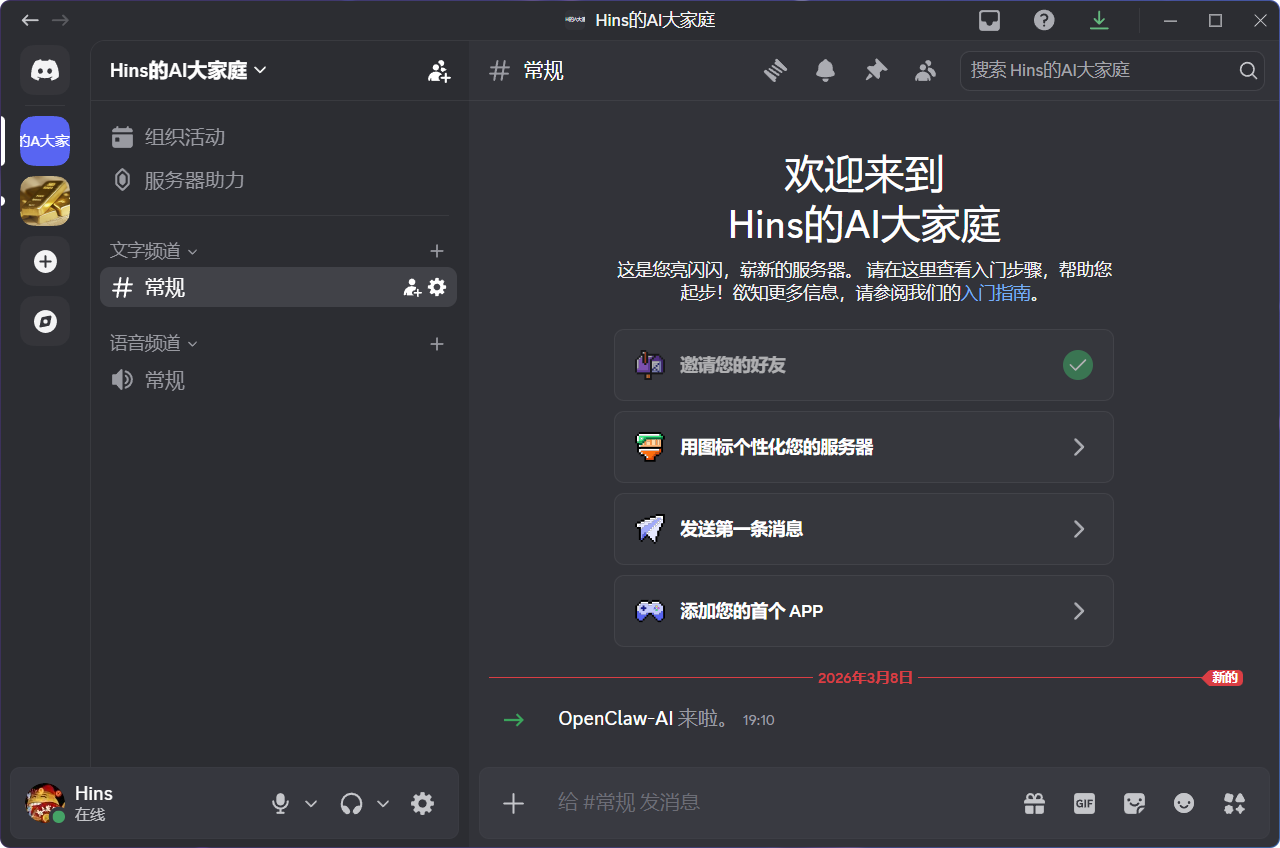The width and height of the screenshot is (1280, 848).
Task: Click the 19:10 timestamp on the join message
Action: (x=759, y=720)
